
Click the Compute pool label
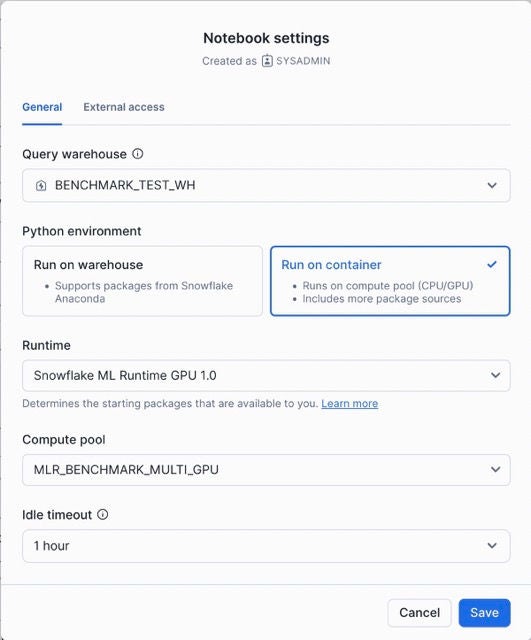click(64, 440)
